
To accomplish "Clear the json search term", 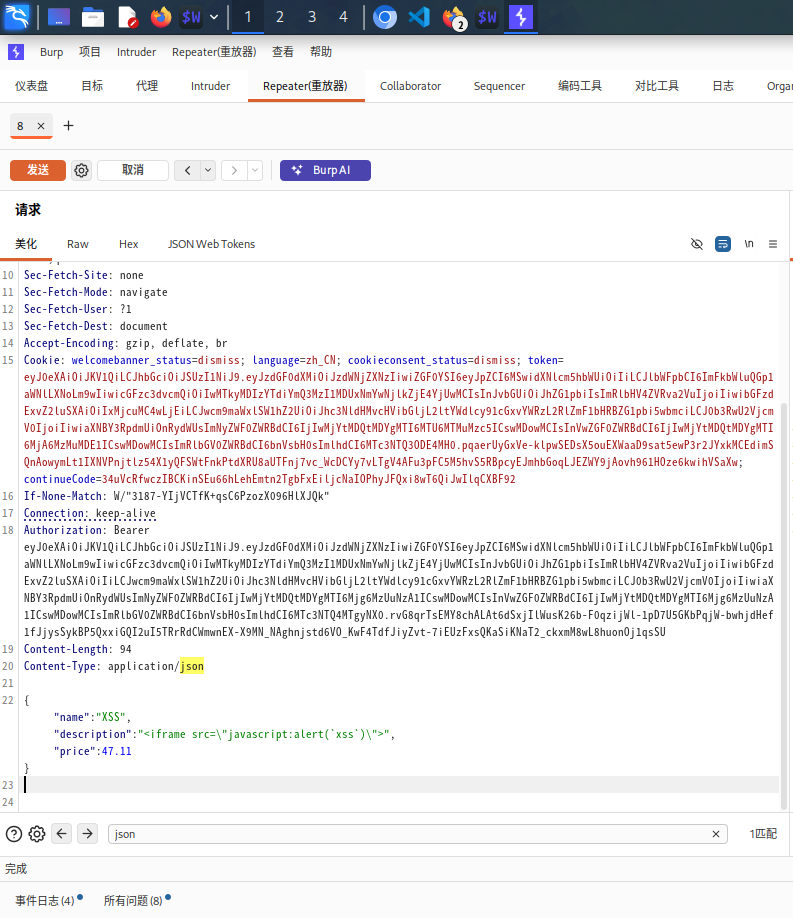I will tap(716, 834).
